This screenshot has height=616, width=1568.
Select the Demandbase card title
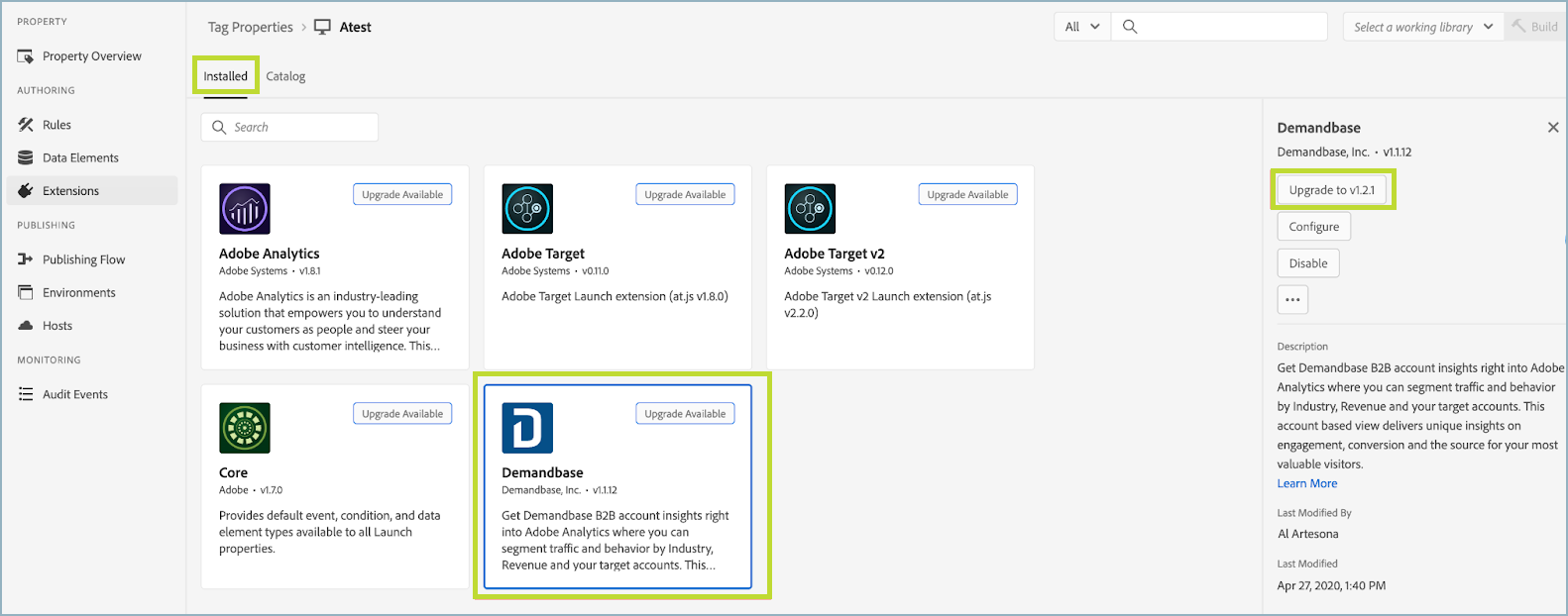[x=542, y=472]
